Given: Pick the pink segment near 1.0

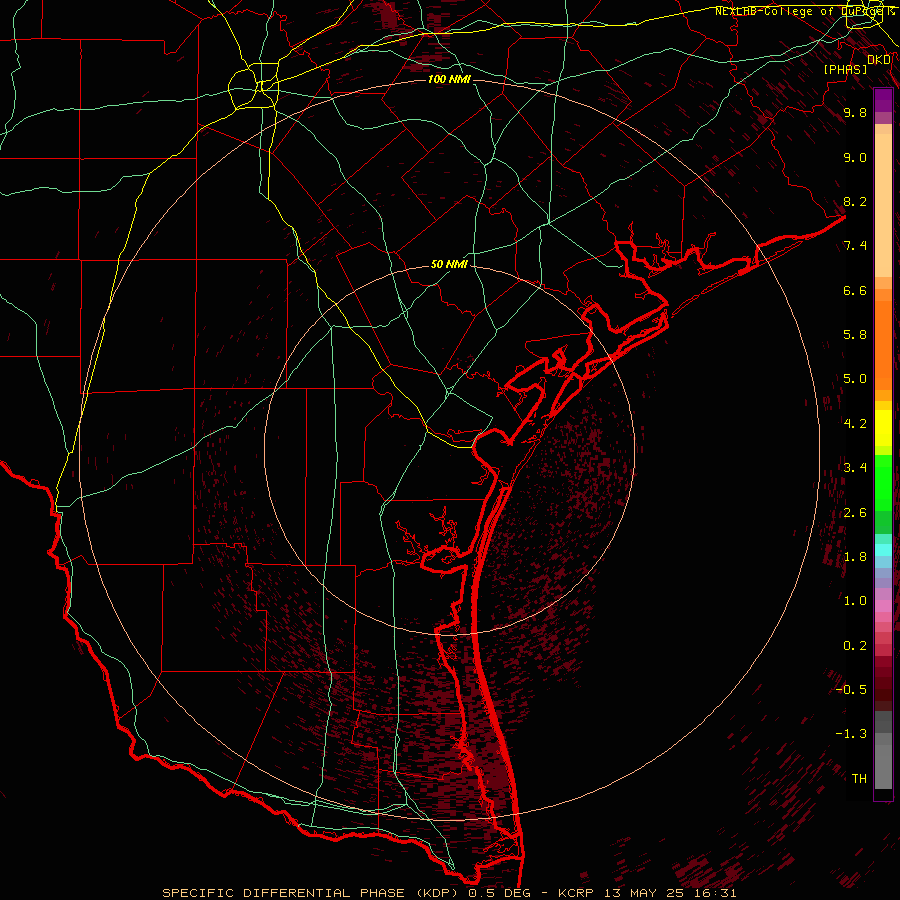Looking at the screenshot, I should tap(883, 606).
